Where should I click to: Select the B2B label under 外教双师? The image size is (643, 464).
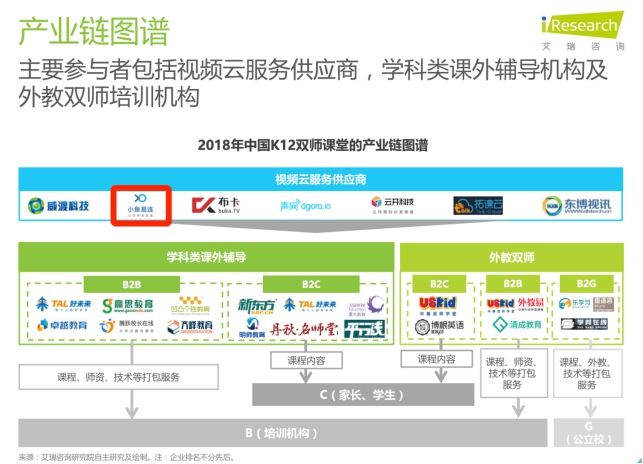pyautogui.click(x=513, y=283)
